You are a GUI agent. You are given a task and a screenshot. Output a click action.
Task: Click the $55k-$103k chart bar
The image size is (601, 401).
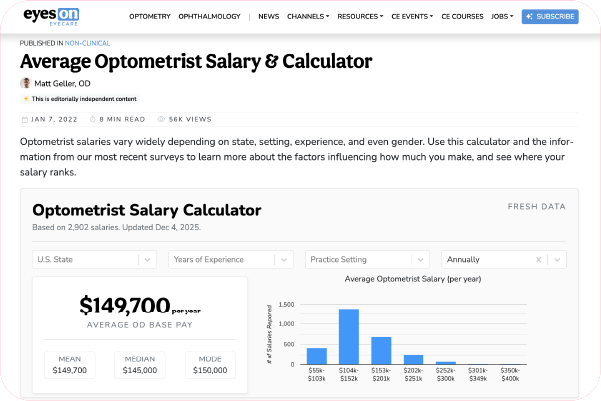[x=317, y=356]
